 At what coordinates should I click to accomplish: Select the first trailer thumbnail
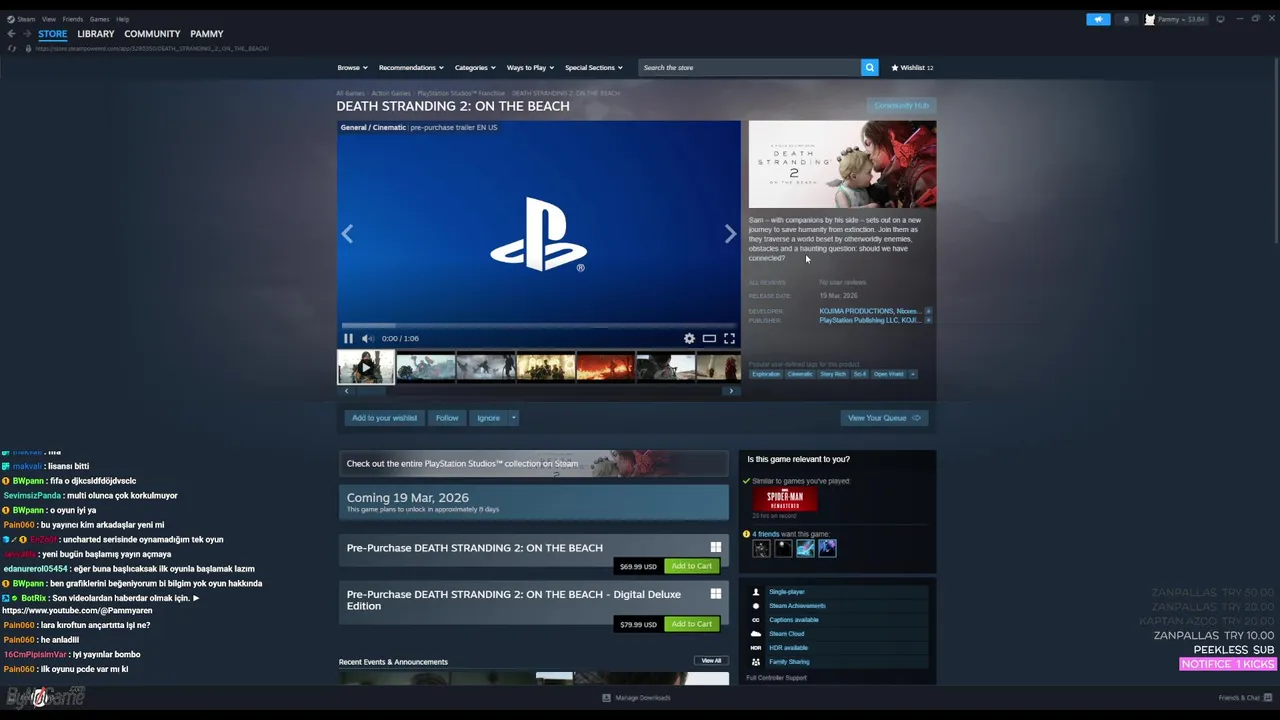point(365,367)
